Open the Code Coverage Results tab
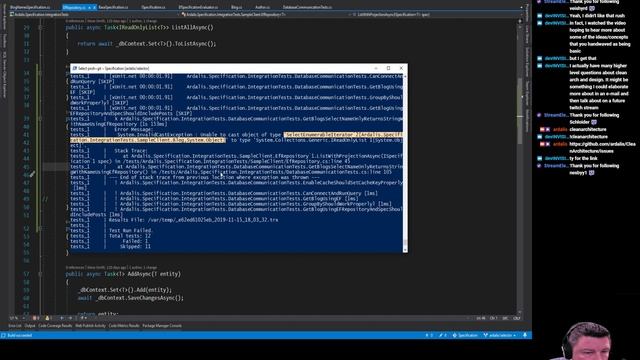This screenshot has width=640, height=360. [55, 326]
